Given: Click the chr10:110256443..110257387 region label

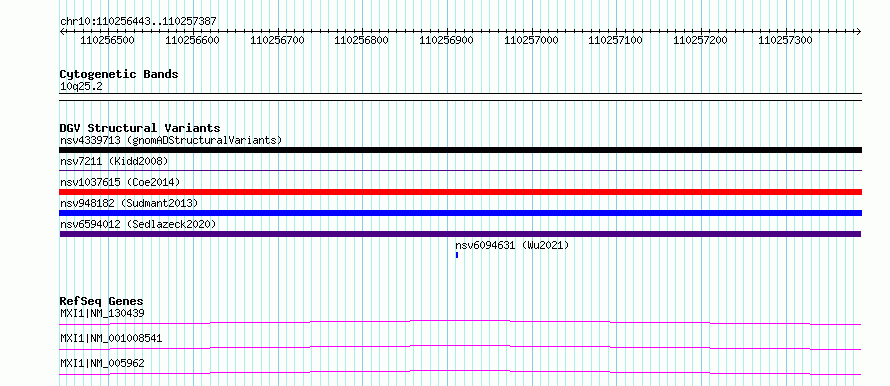Looking at the screenshot, I should [138, 21].
